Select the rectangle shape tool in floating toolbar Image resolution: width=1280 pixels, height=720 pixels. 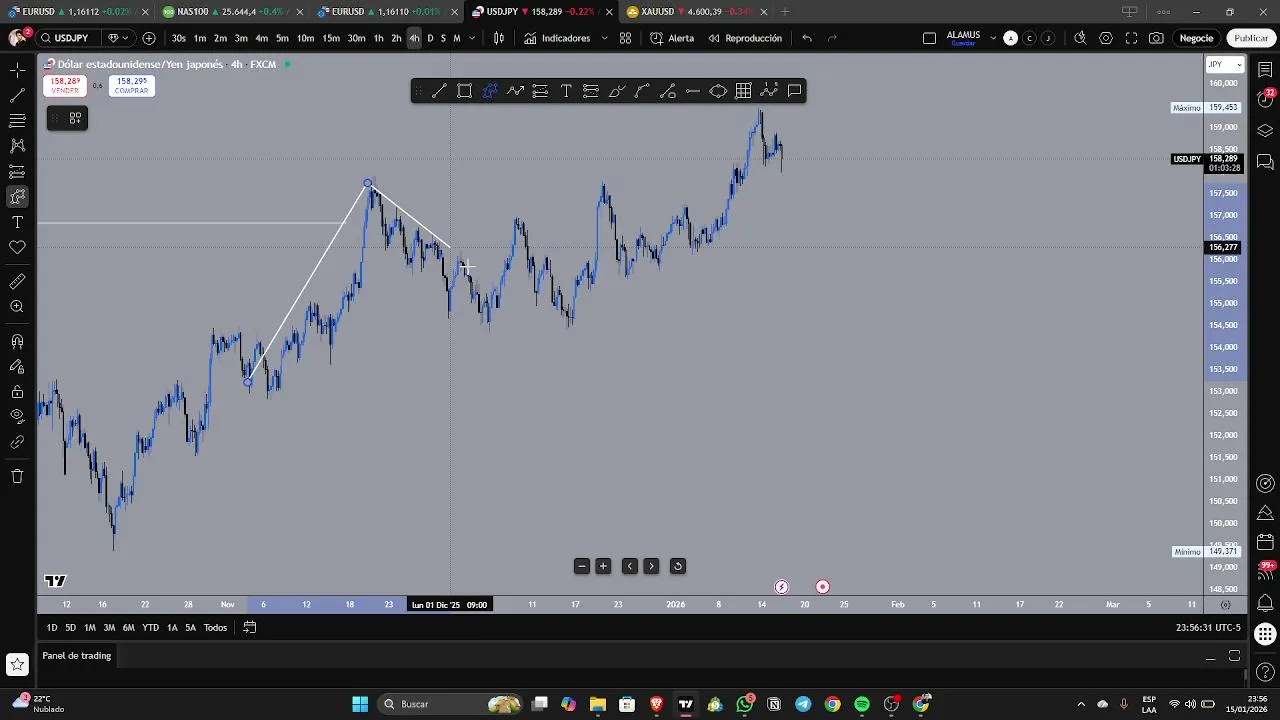(x=465, y=91)
